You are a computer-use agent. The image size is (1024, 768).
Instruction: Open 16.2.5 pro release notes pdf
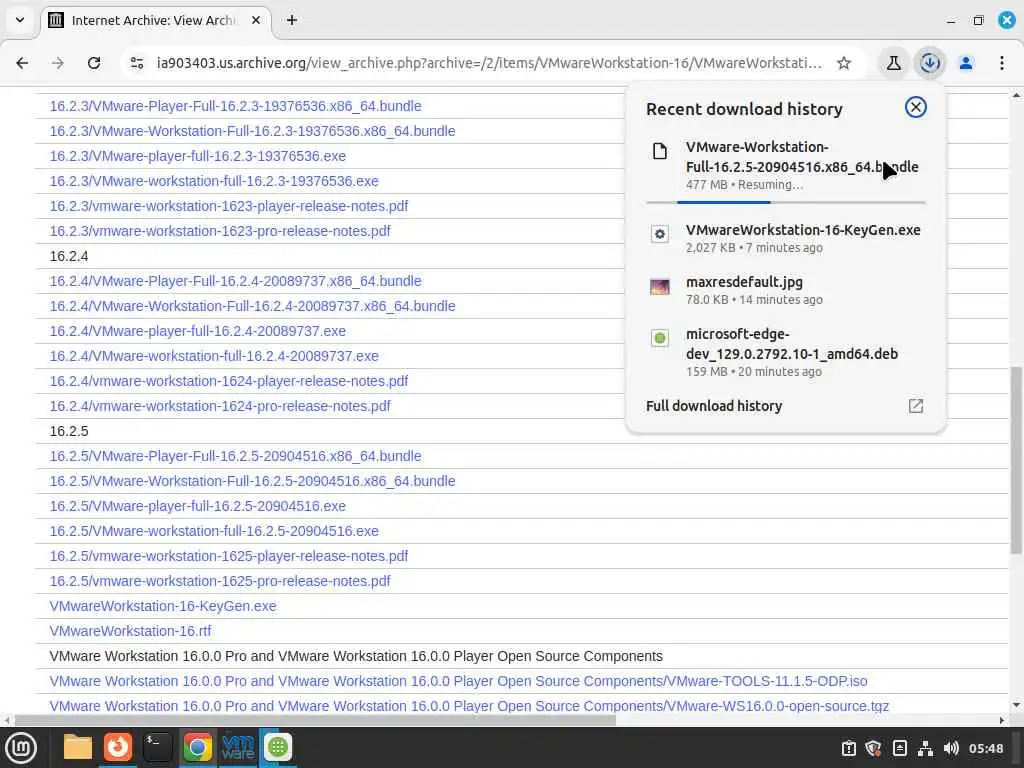[x=219, y=581]
